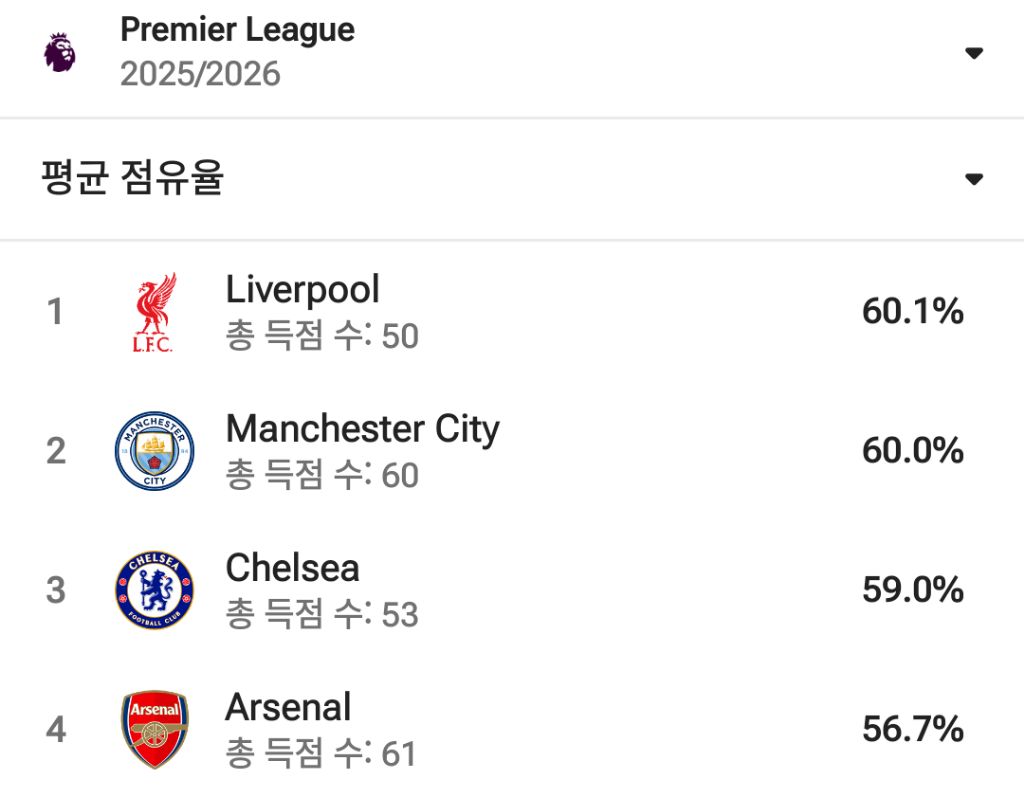Click Chelsea's 59.0% possession value
1024x797 pixels.
pyautogui.click(x=912, y=590)
